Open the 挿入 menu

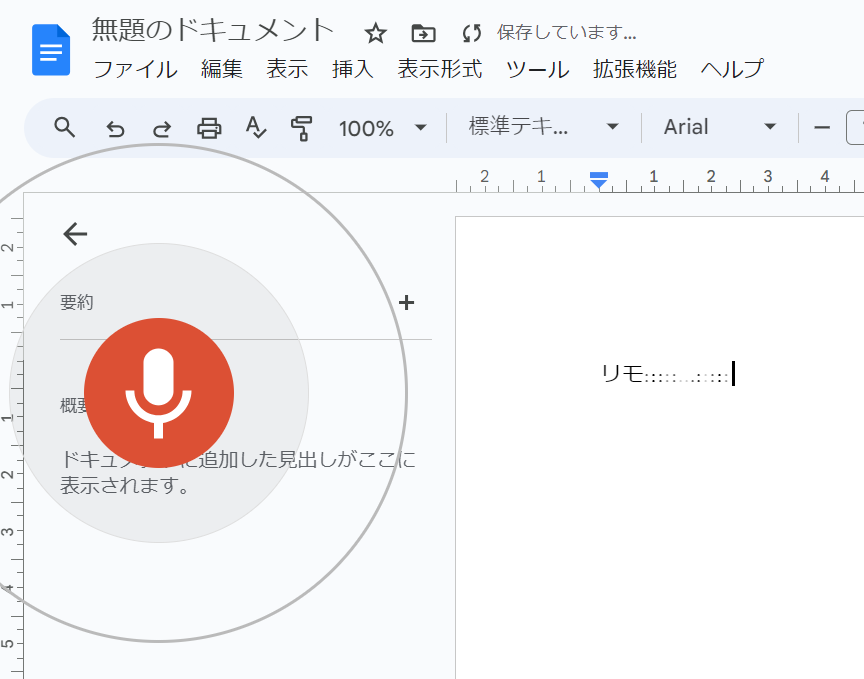pyautogui.click(x=352, y=69)
